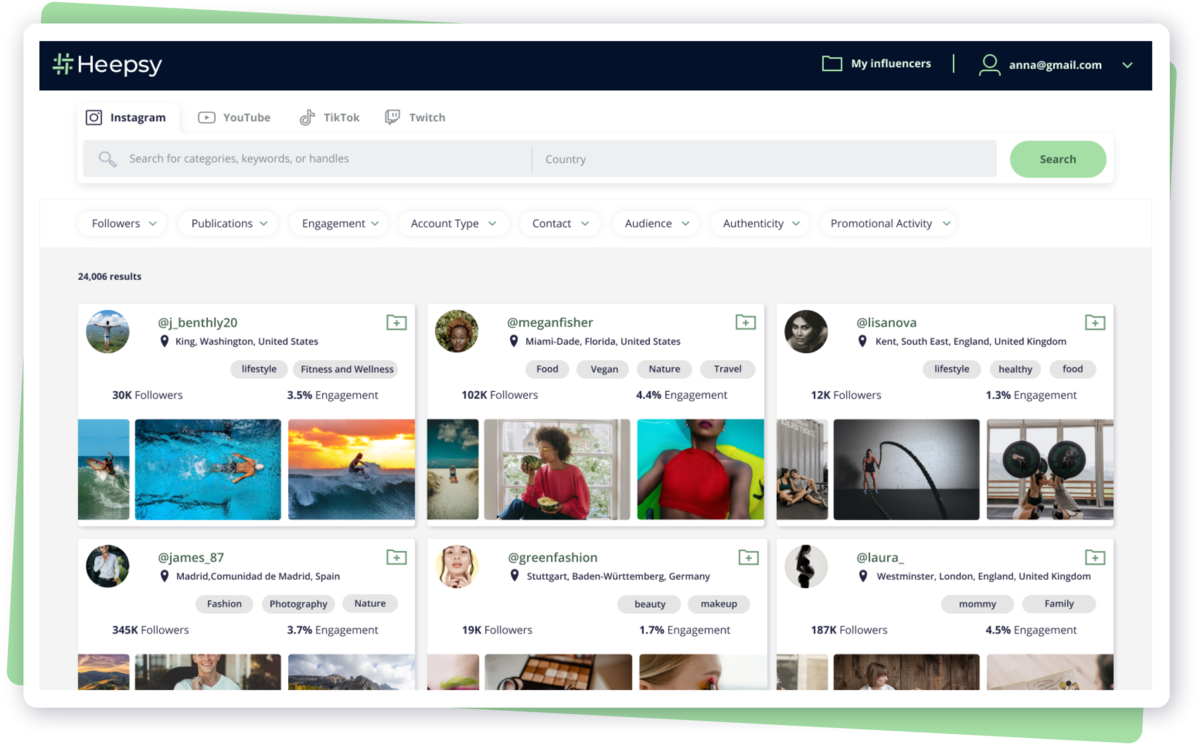The image size is (1200, 744).
Task: Select the Travel tag on @meganfisher
Action: [728, 369]
